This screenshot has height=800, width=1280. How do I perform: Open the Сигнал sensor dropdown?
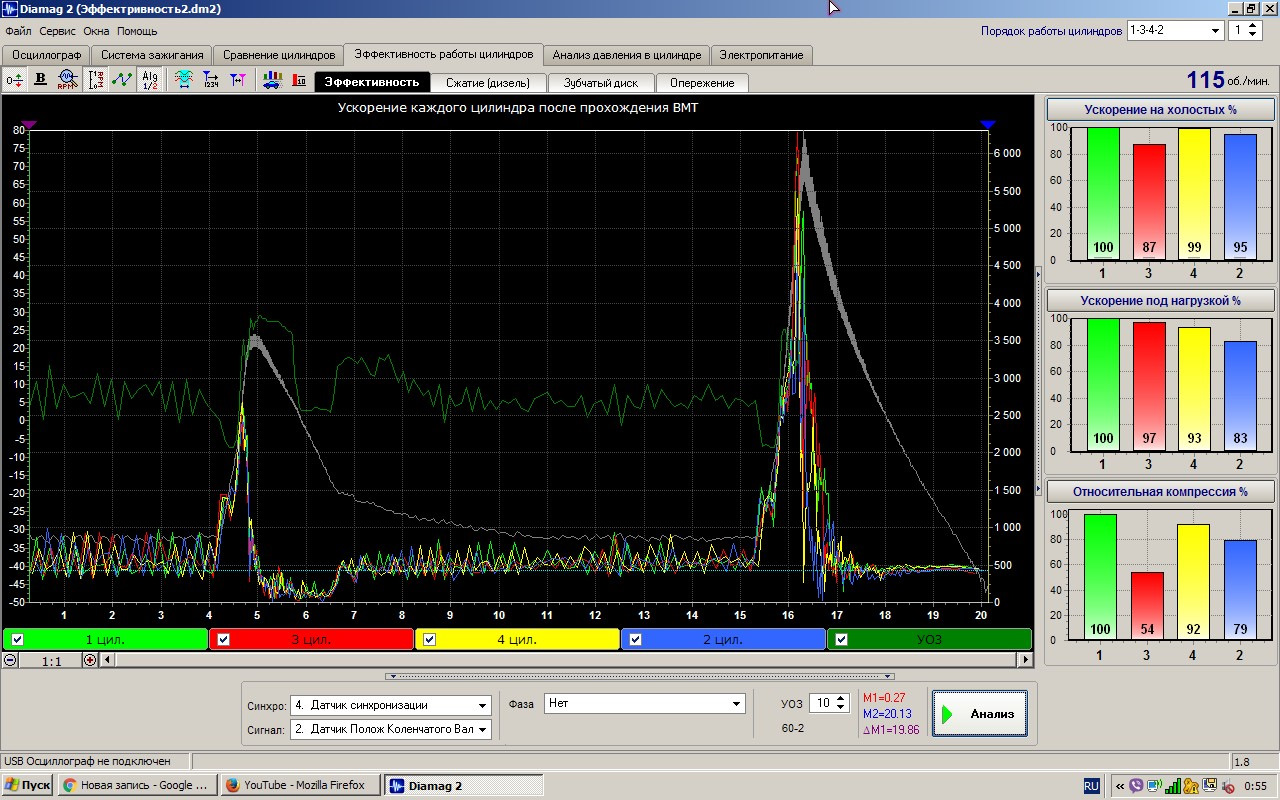[483, 729]
